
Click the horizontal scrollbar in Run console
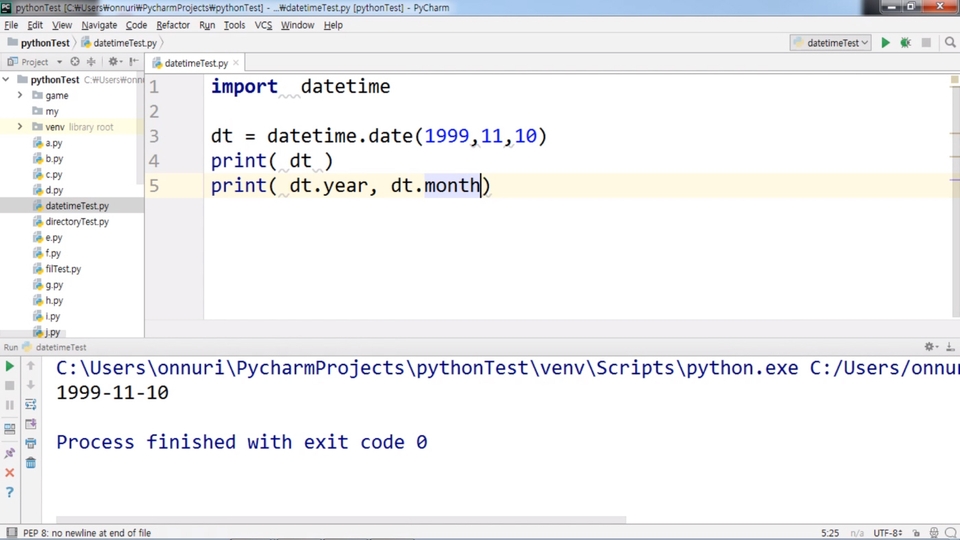click(x=341, y=519)
